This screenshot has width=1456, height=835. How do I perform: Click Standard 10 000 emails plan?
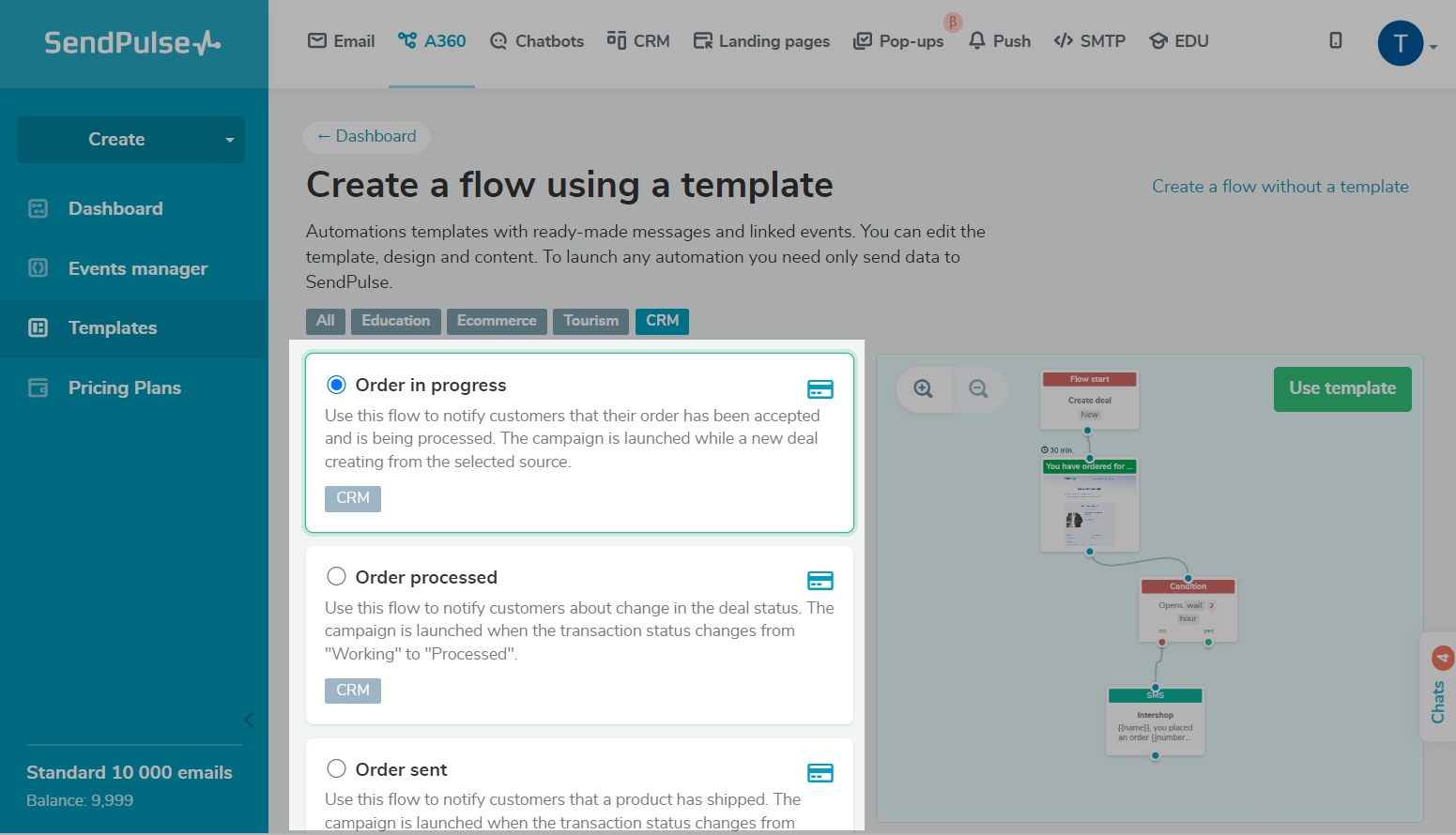point(130,772)
